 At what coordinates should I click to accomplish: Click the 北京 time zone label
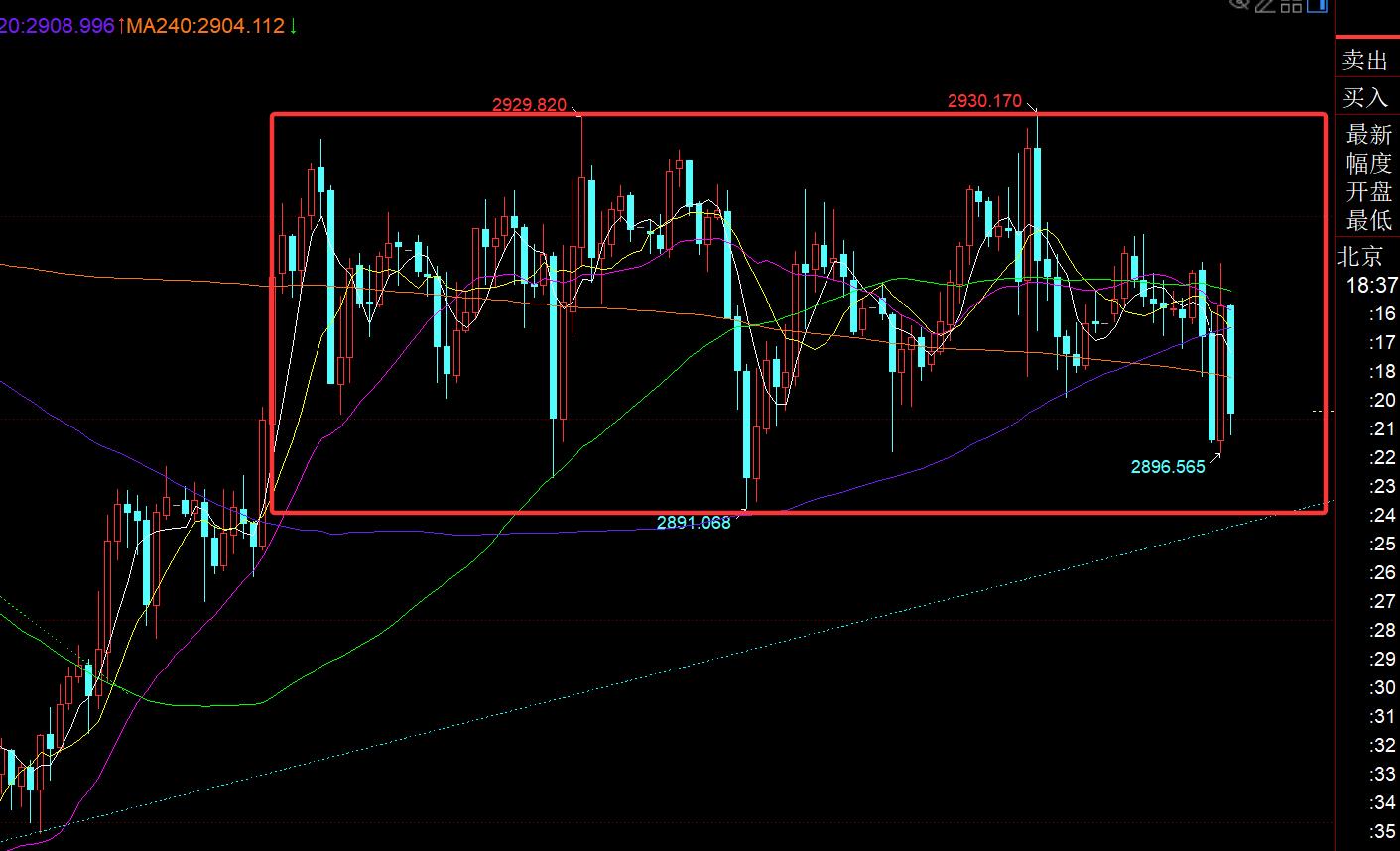tap(1360, 257)
